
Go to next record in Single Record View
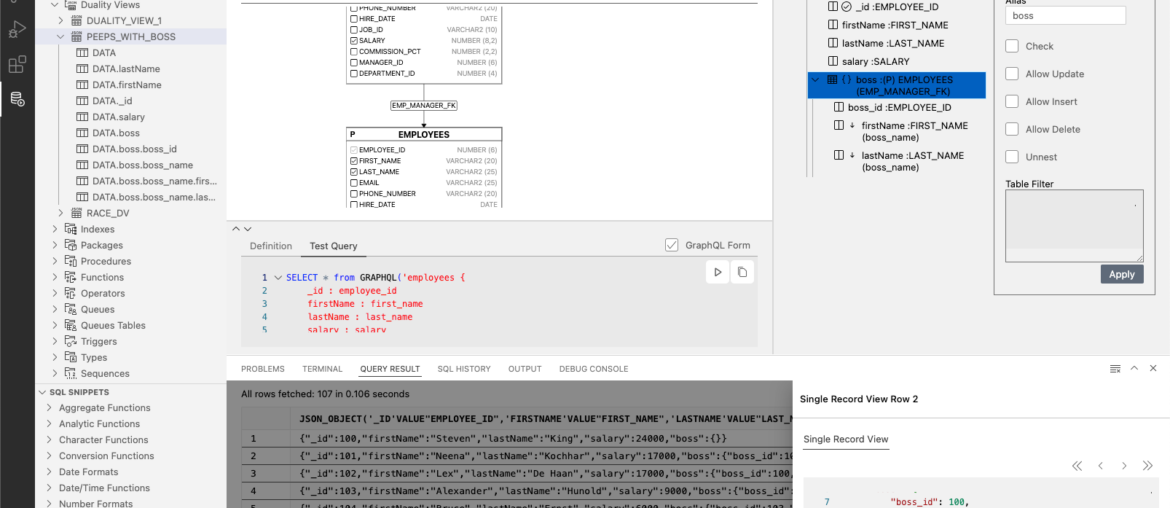(1124, 465)
